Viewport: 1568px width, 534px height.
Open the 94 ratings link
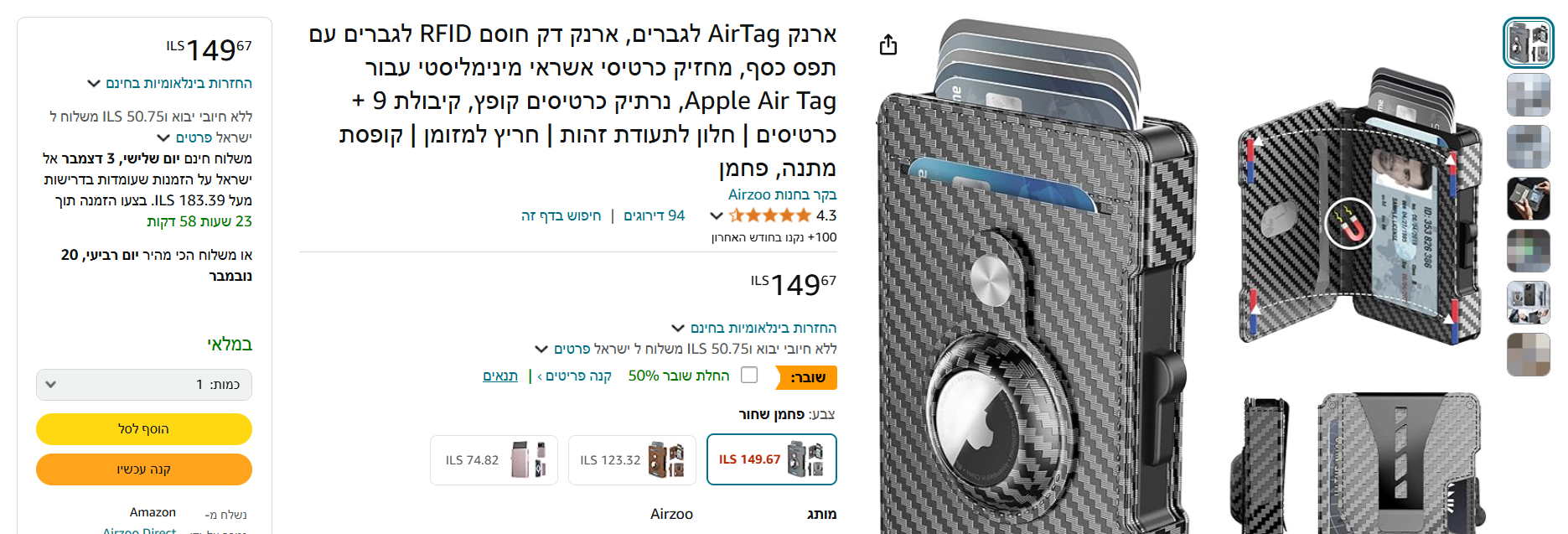(x=654, y=215)
